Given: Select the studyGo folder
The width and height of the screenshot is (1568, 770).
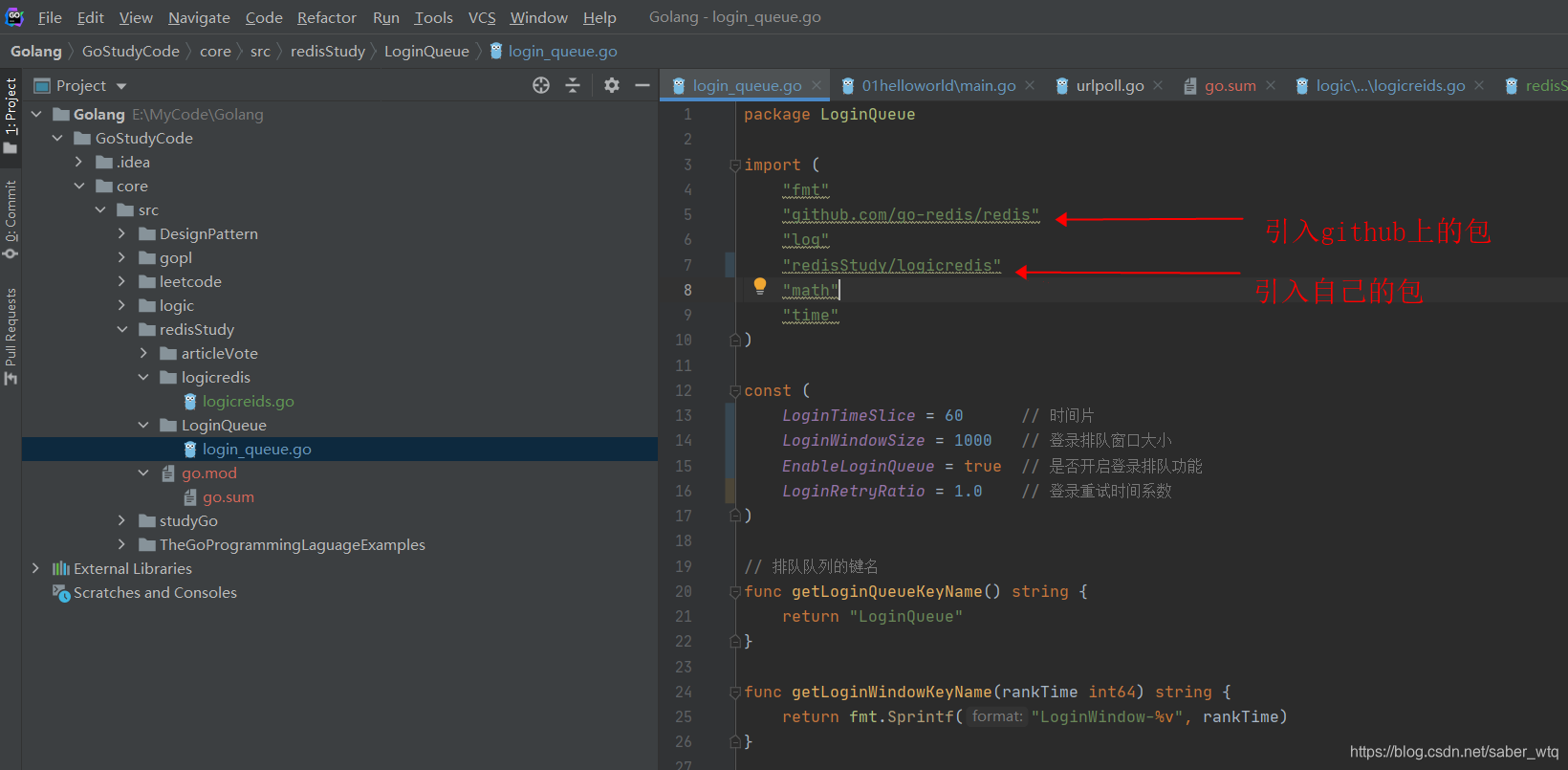Looking at the screenshot, I should click(x=188, y=520).
